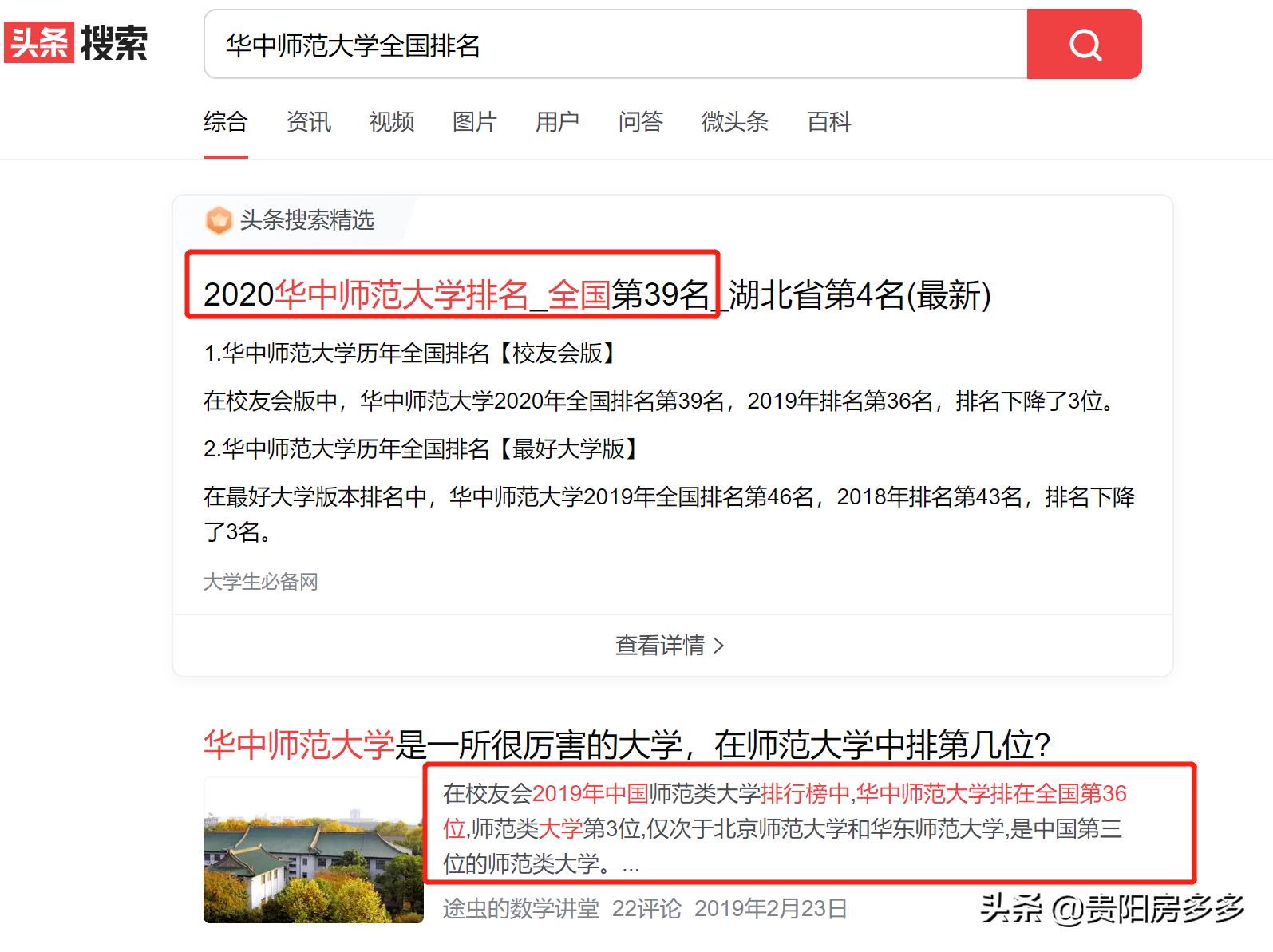Open the 视频 tab
This screenshot has width=1273, height=952.
[x=392, y=122]
